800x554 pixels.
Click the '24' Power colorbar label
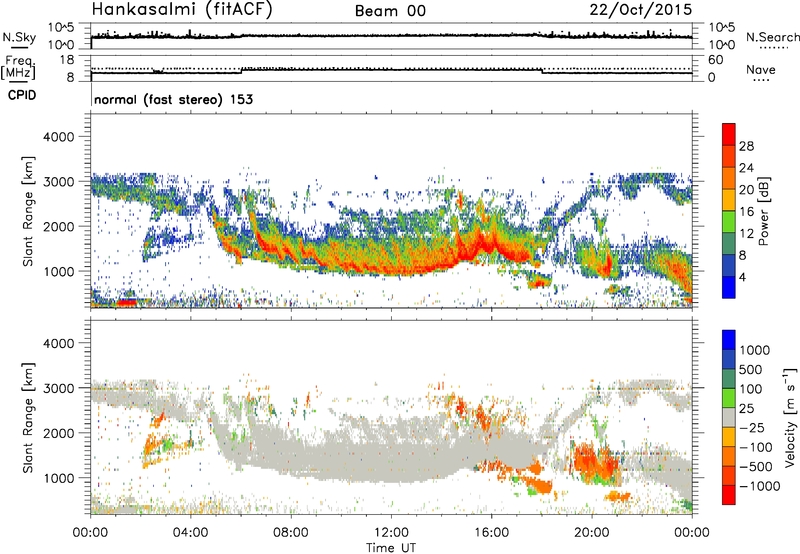(746, 168)
